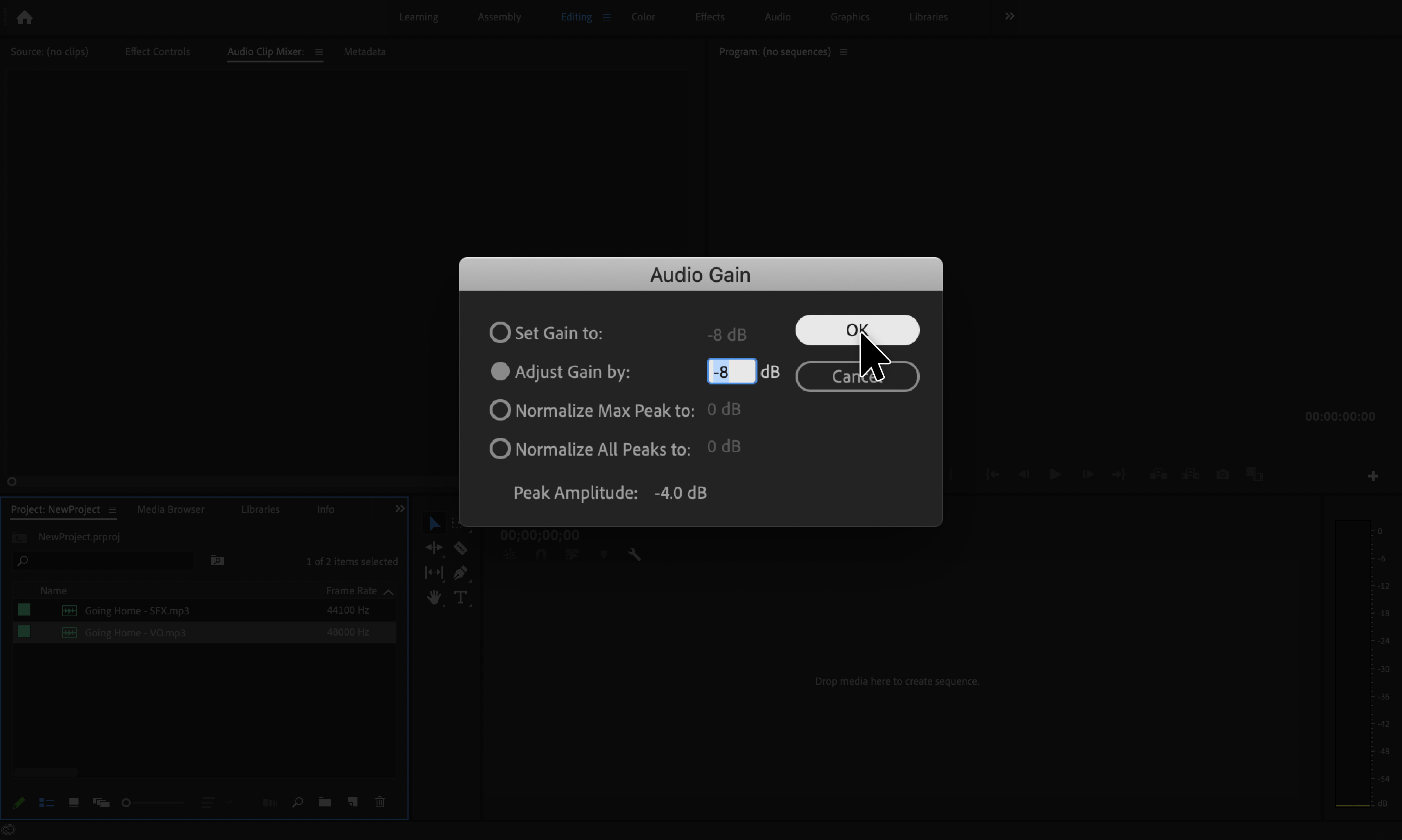Image resolution: width=1402 pixels, height=840 pixels.
Task: Select the Hand tool
Action: coord(434,597)
